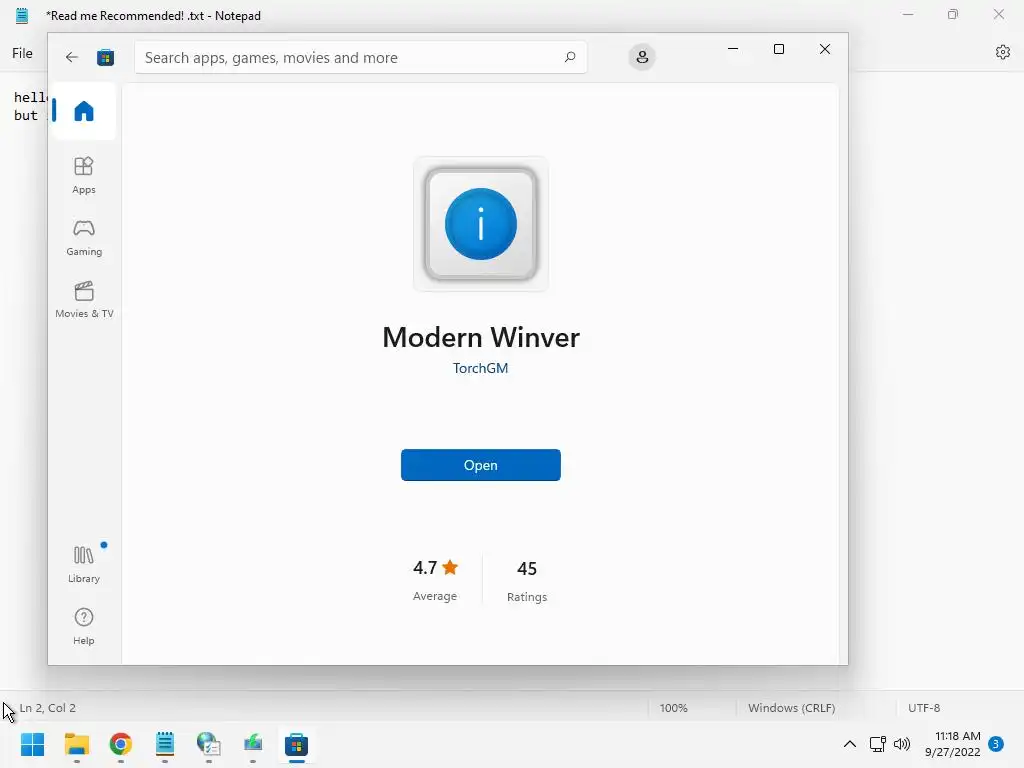Show hidden system tray icons
The height and width of the screenshot is (768, 1024).
(850, 744)
